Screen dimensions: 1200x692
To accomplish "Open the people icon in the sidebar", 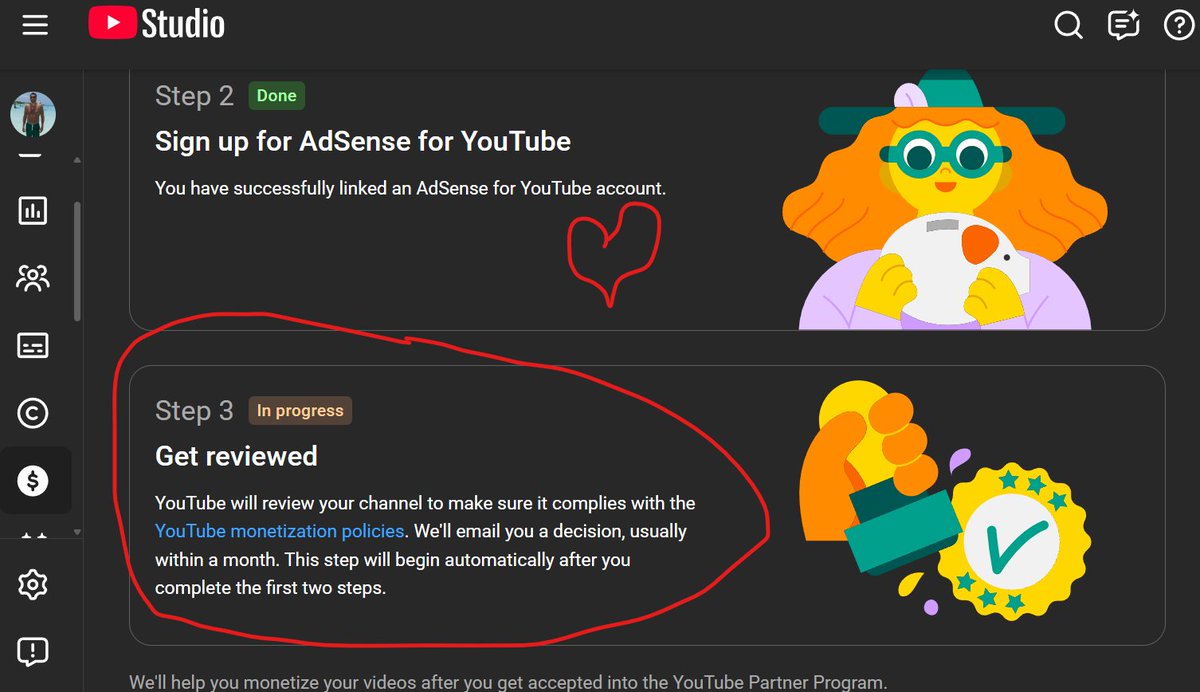I will pos(33,278).
